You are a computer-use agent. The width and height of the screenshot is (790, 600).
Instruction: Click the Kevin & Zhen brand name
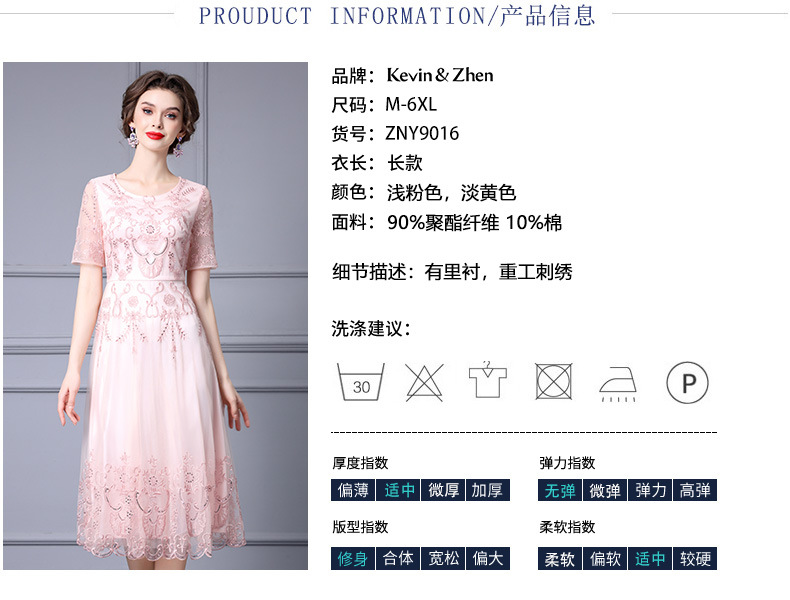(440, 75)
